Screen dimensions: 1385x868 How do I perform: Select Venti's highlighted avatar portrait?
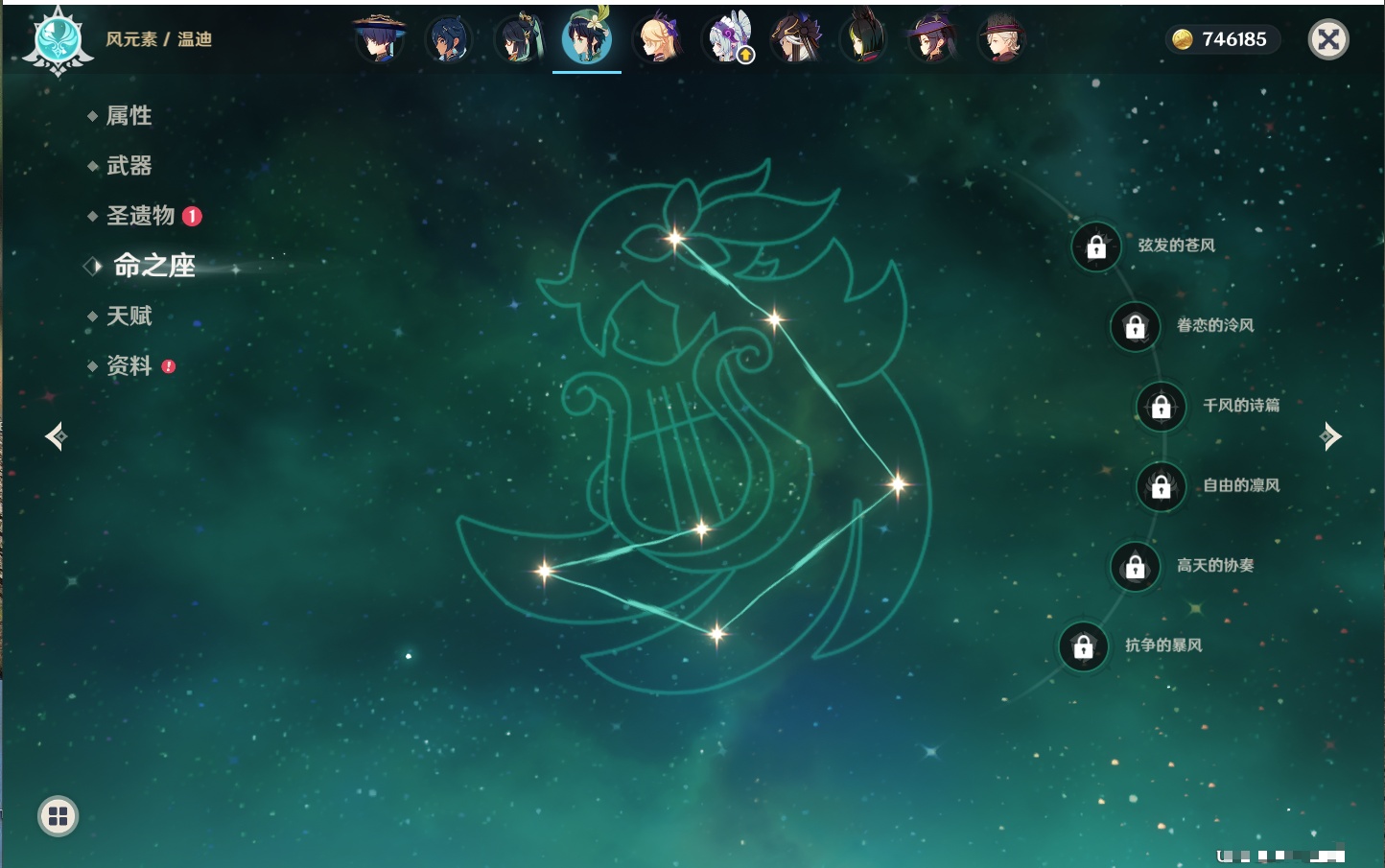click(x=587, y=38)
